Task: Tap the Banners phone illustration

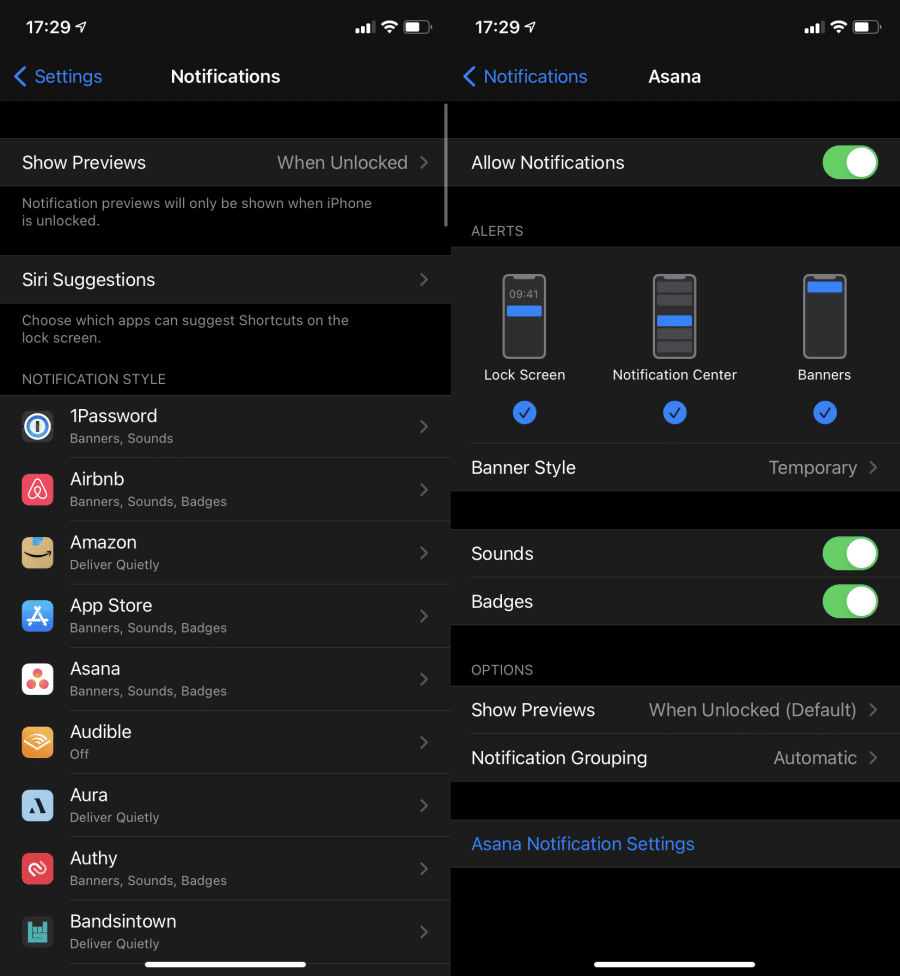Action: click(x=825, y=316)
